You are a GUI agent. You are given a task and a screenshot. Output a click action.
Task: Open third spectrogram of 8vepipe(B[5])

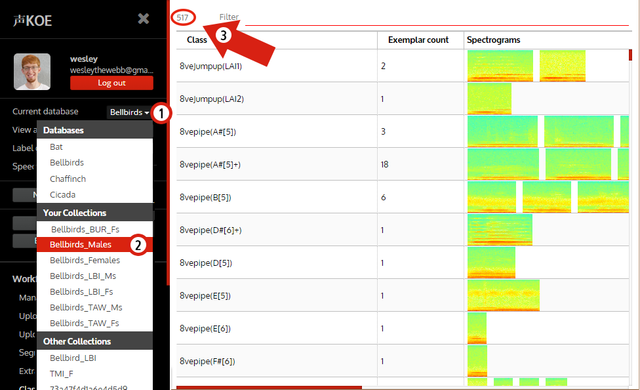(603, 197)
